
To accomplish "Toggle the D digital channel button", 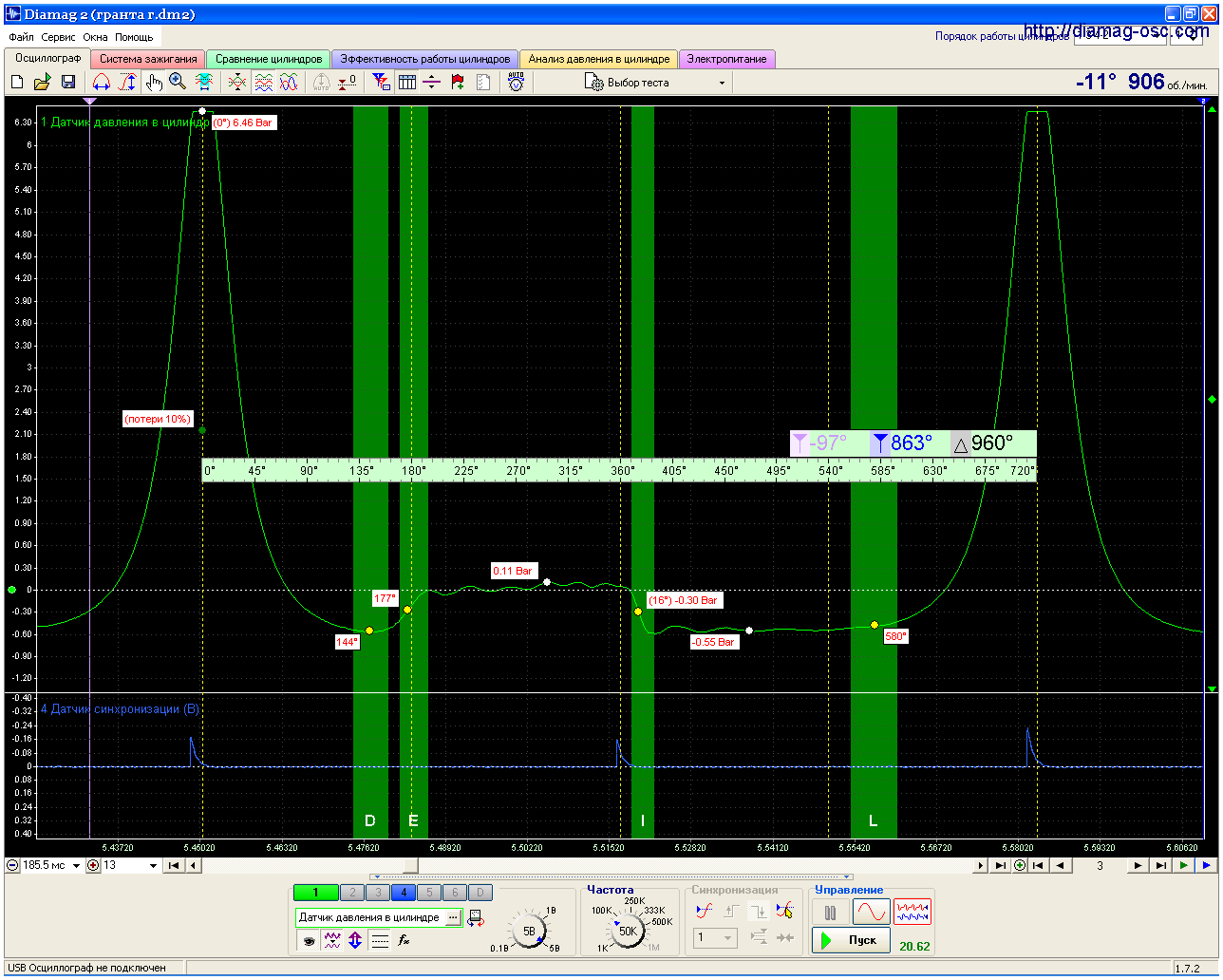I will click(480, 893).
